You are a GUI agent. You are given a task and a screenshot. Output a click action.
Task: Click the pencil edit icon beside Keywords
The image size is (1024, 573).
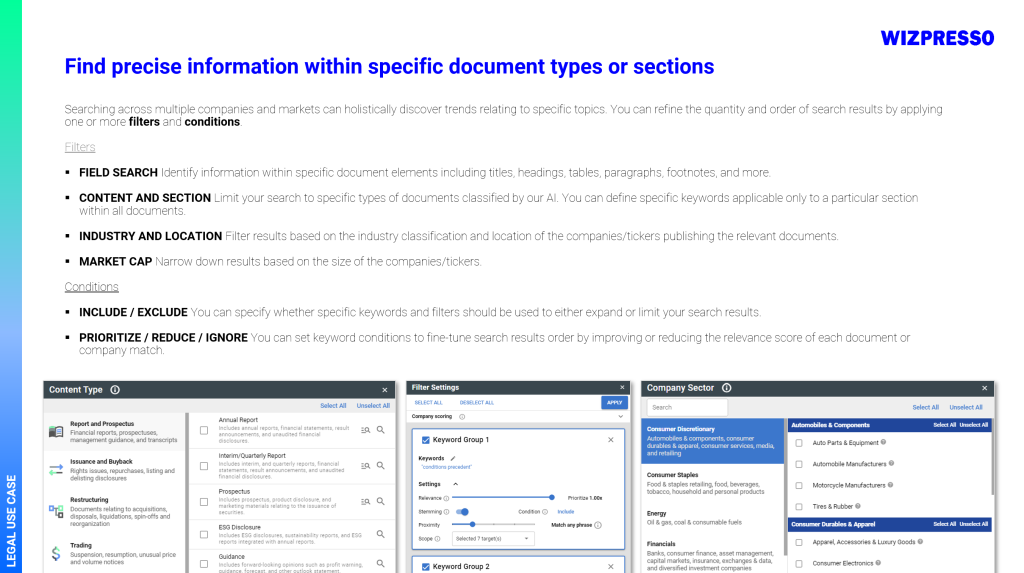pos(452,458)
